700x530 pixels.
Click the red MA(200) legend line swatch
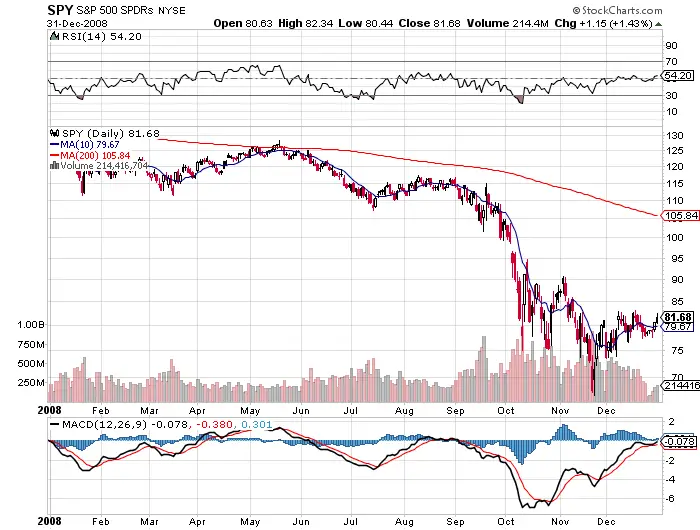pyautogui.click(x=54, y=155)
